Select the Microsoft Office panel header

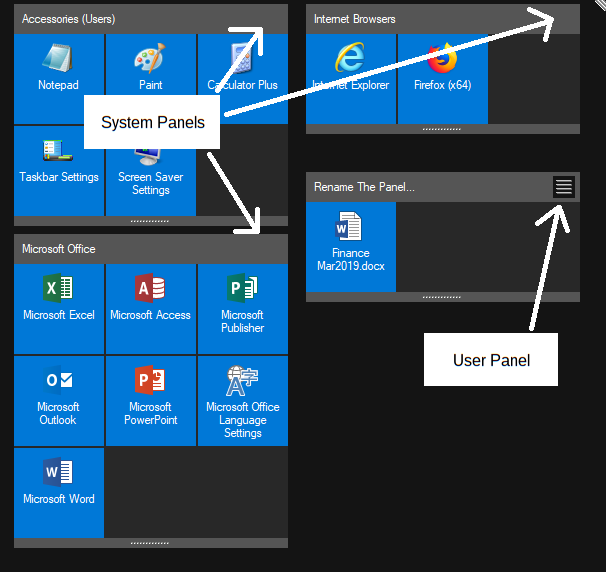point(150,249)
